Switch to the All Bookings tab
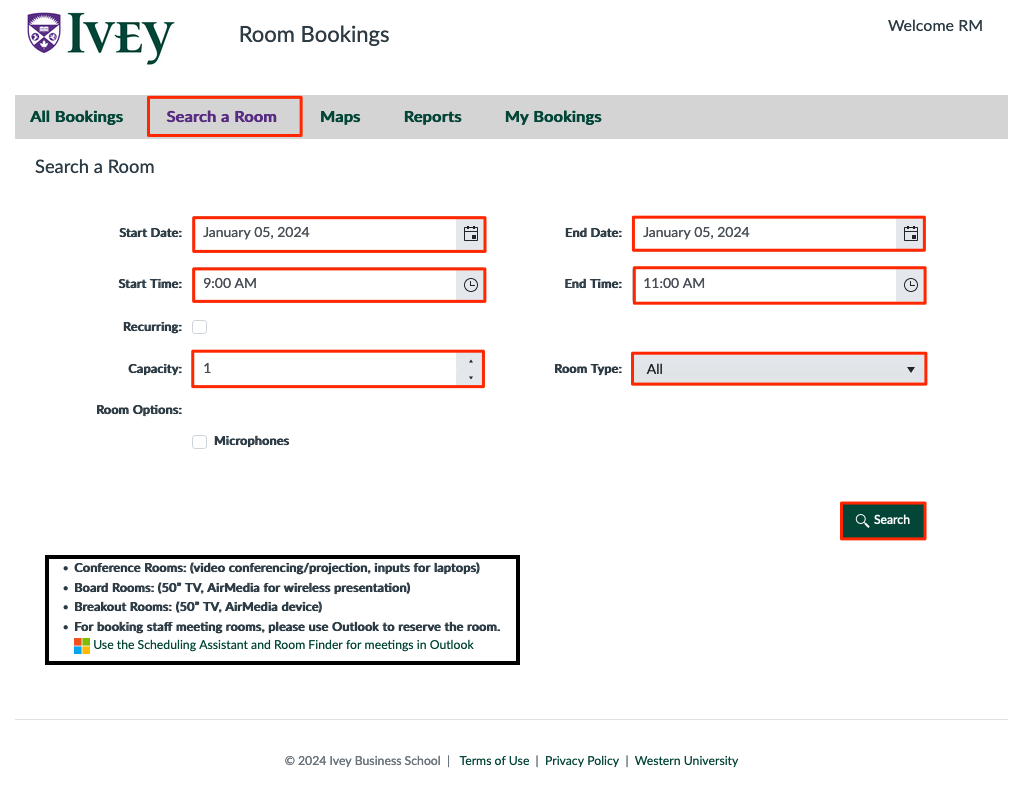1023x810 pixels. click(x=76, y=116)
